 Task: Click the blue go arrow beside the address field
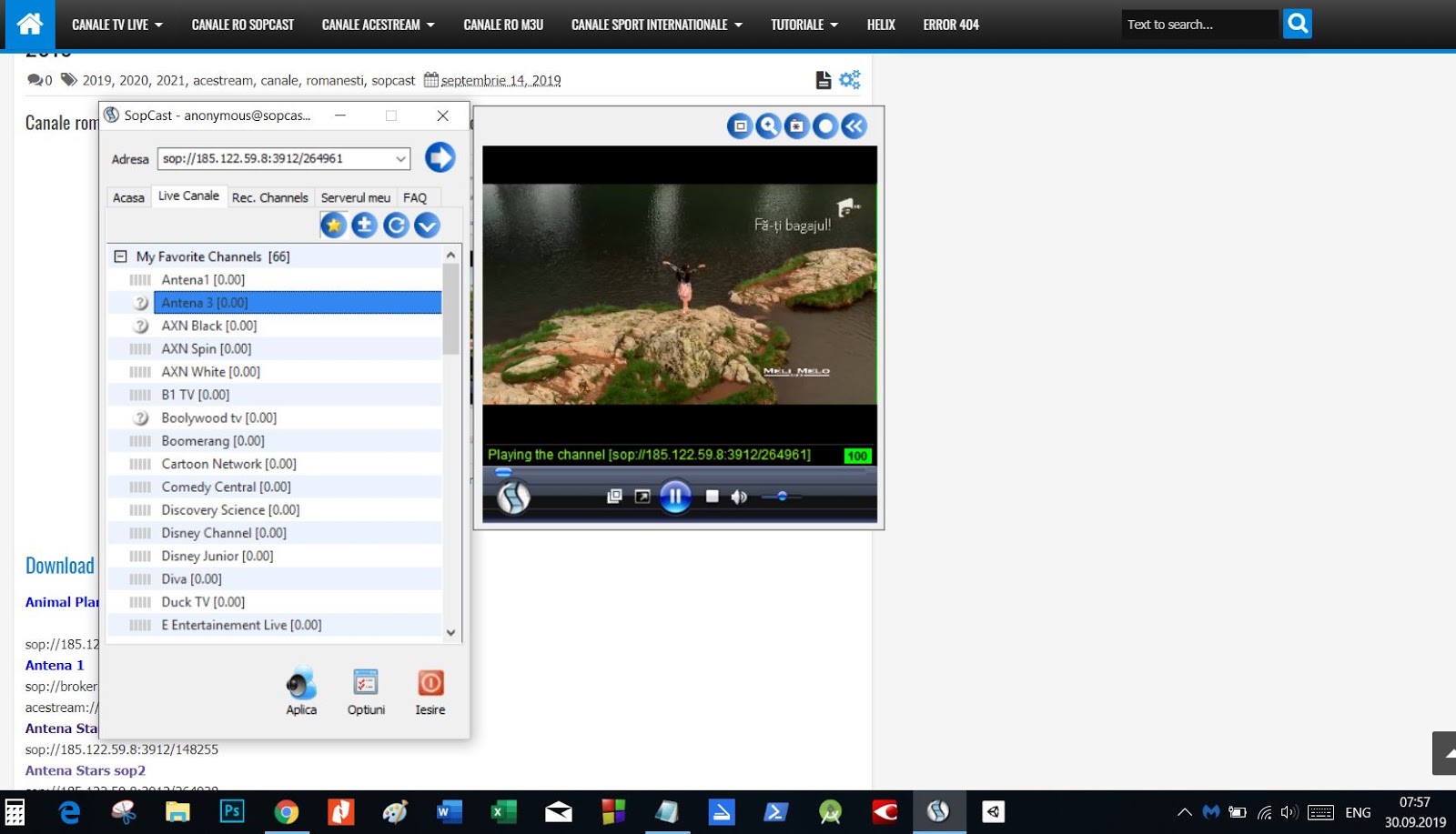[440, 157]
